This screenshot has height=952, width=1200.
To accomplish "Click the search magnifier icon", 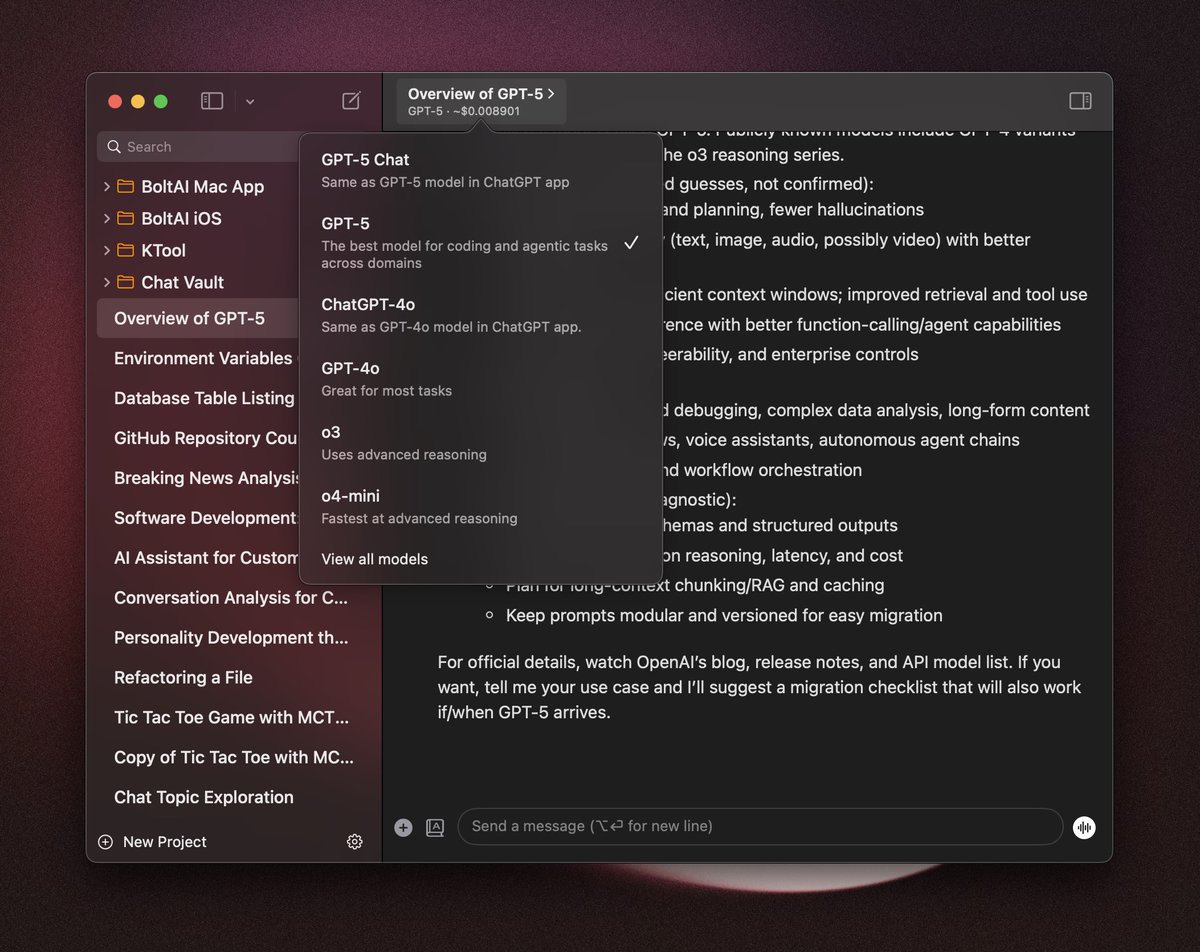I will 114,147.
